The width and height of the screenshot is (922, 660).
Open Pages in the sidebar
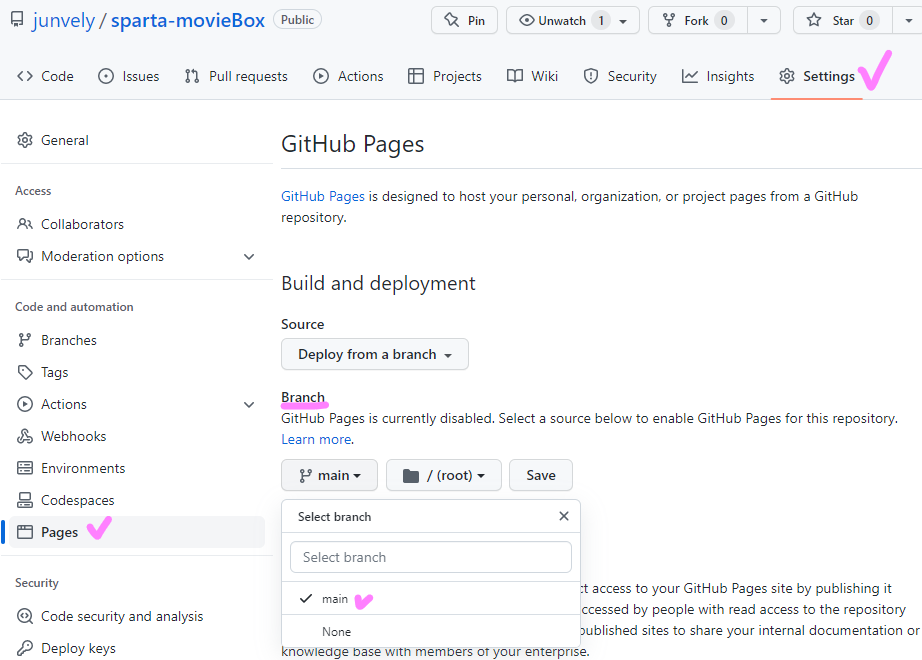click(136, 532)
